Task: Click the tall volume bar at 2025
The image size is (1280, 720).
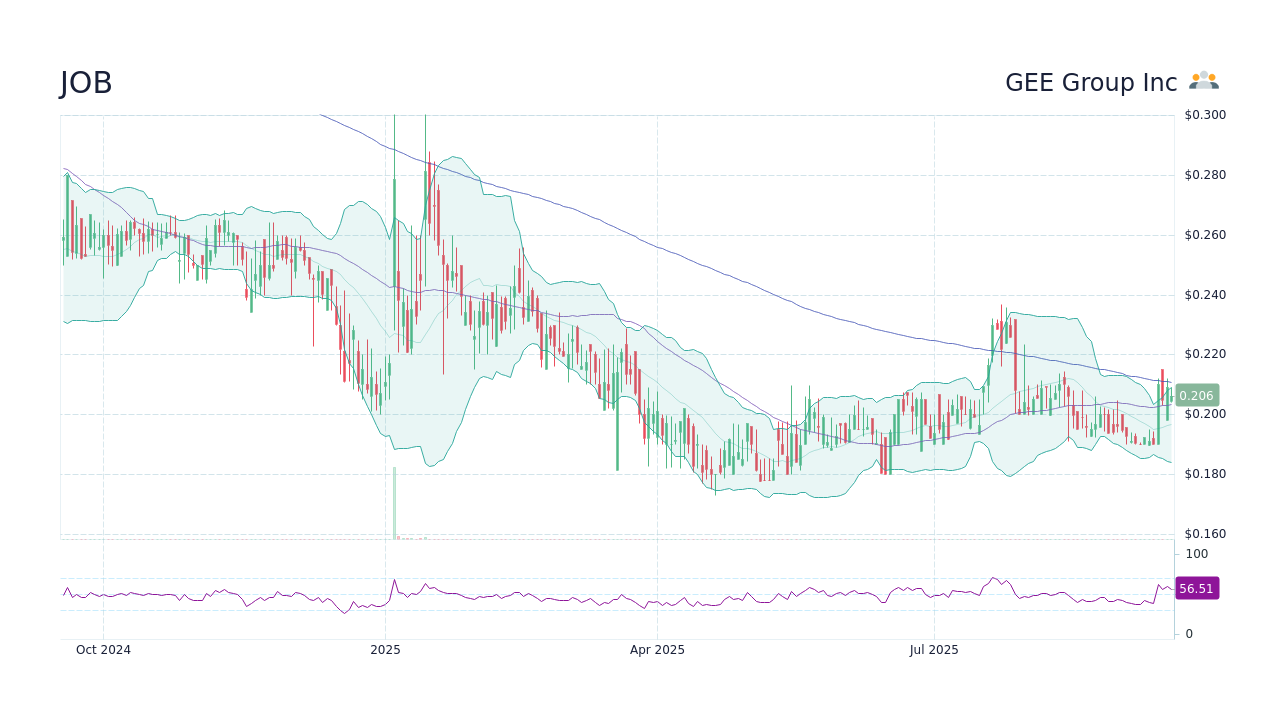Action: pos(394,503)
